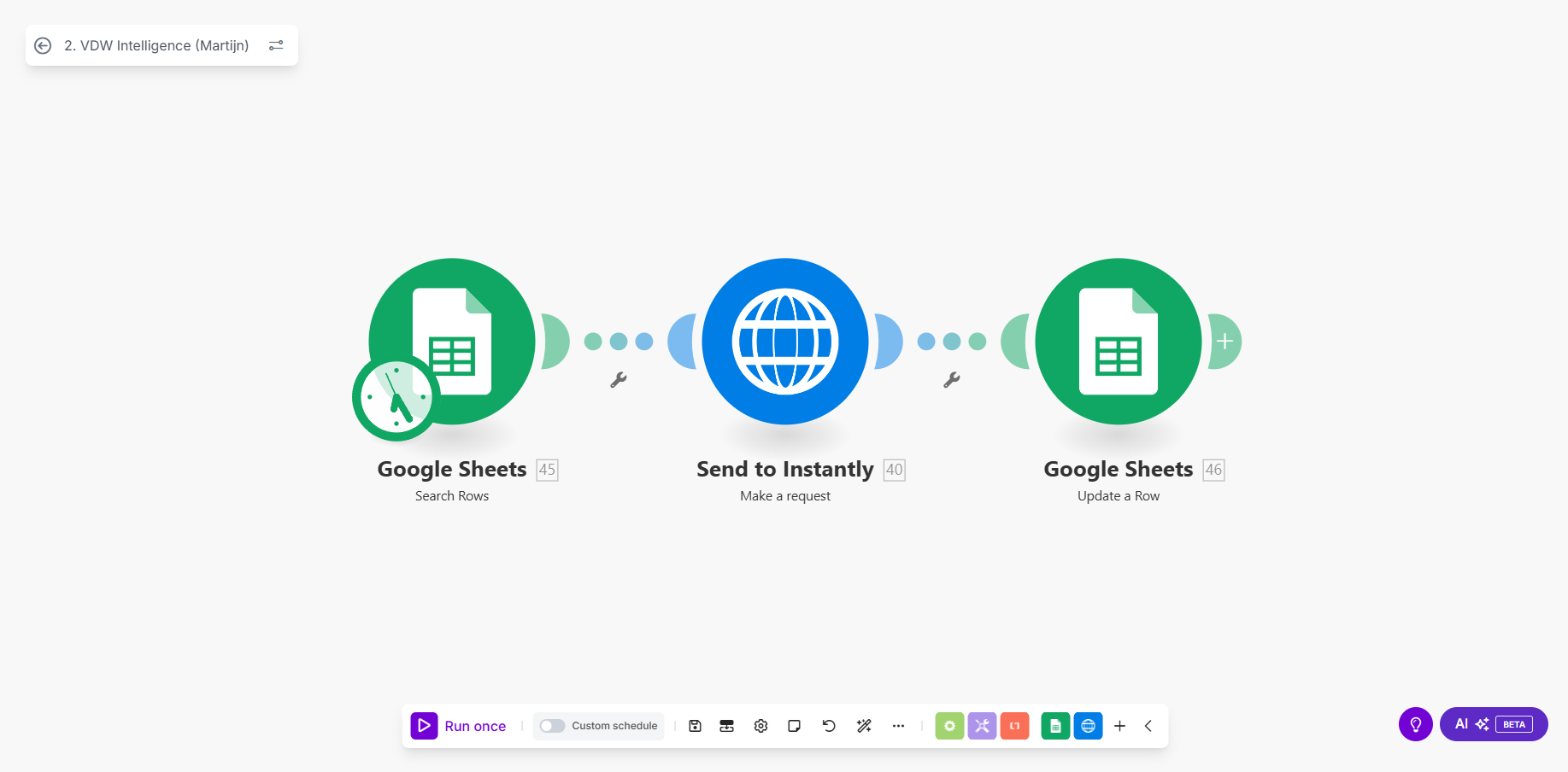This screenshot has height=772, width=1568.
Task: Collapse the favorites with the chevron arrow
Action: [x=1148, y=726]
